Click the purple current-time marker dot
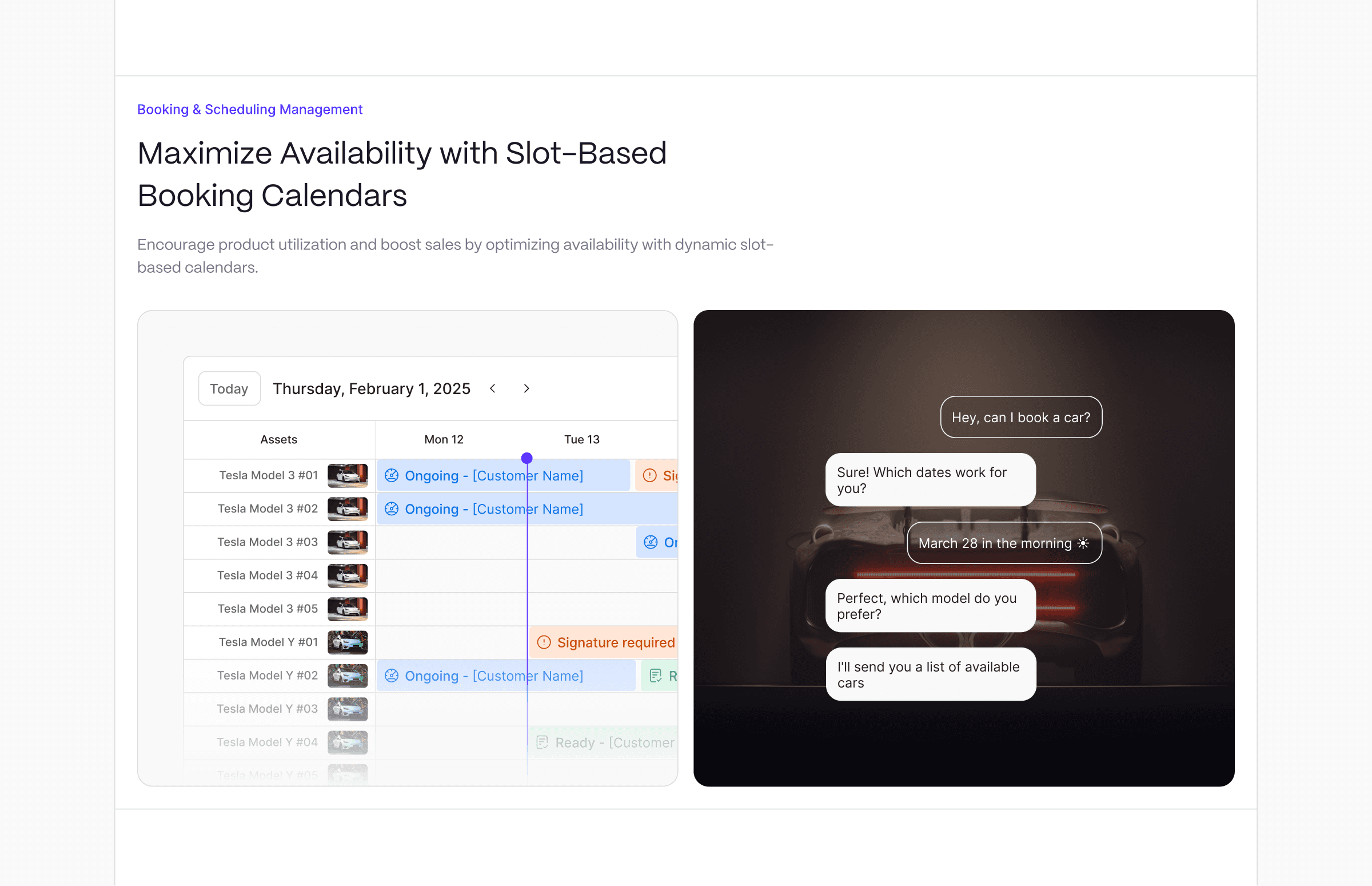The height and width of the screenshot is (886, 1372). click(x=527, y=458)
